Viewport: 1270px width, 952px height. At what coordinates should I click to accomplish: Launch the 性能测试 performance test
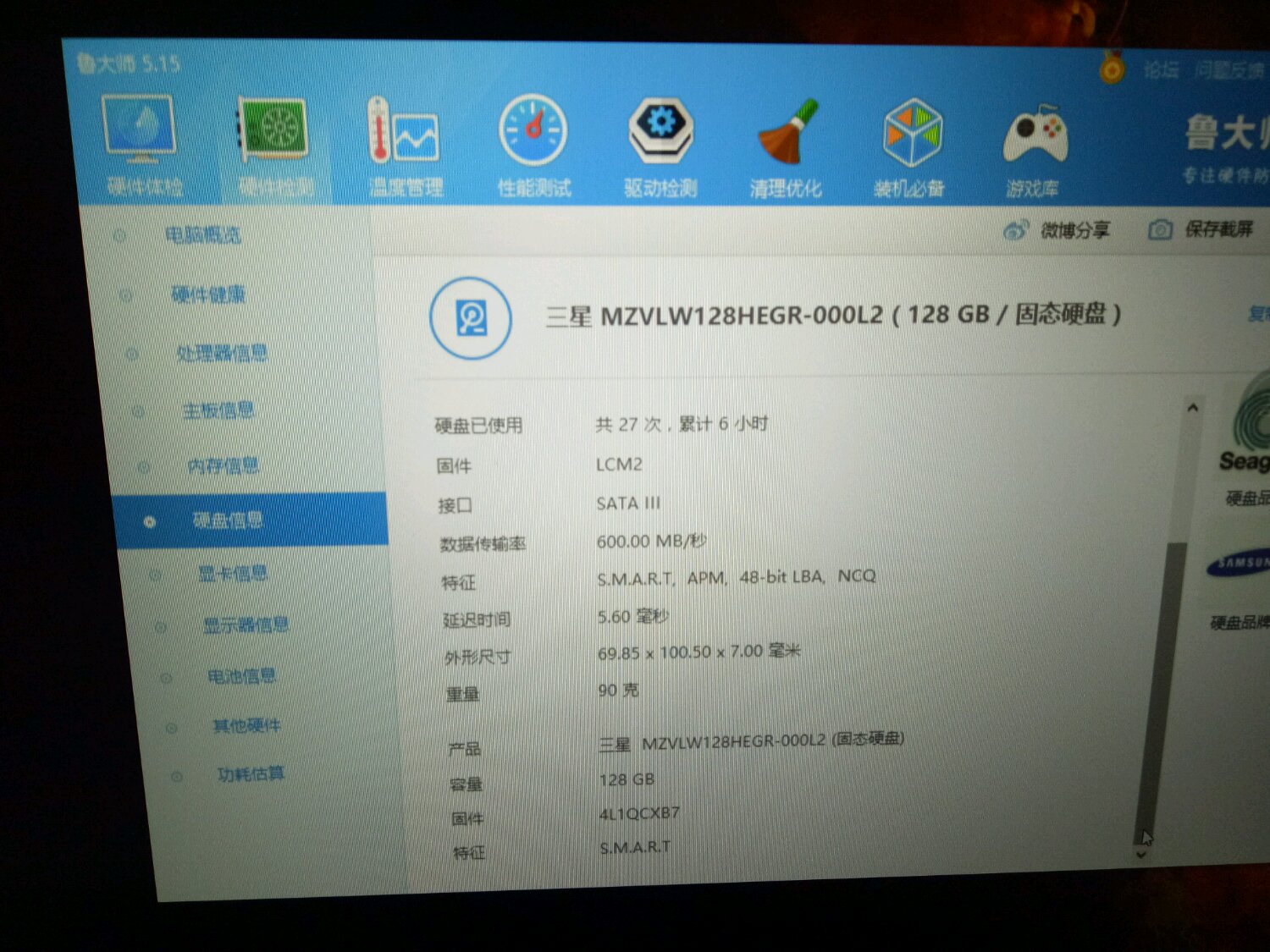pos(533,146)
